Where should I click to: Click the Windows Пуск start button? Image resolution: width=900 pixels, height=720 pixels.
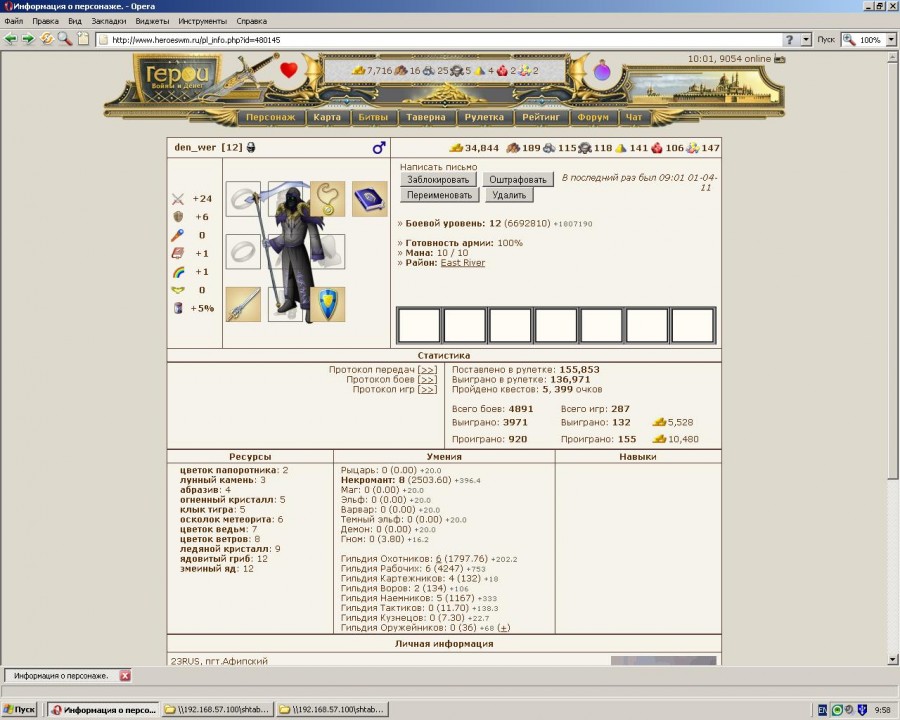(20, 710)
